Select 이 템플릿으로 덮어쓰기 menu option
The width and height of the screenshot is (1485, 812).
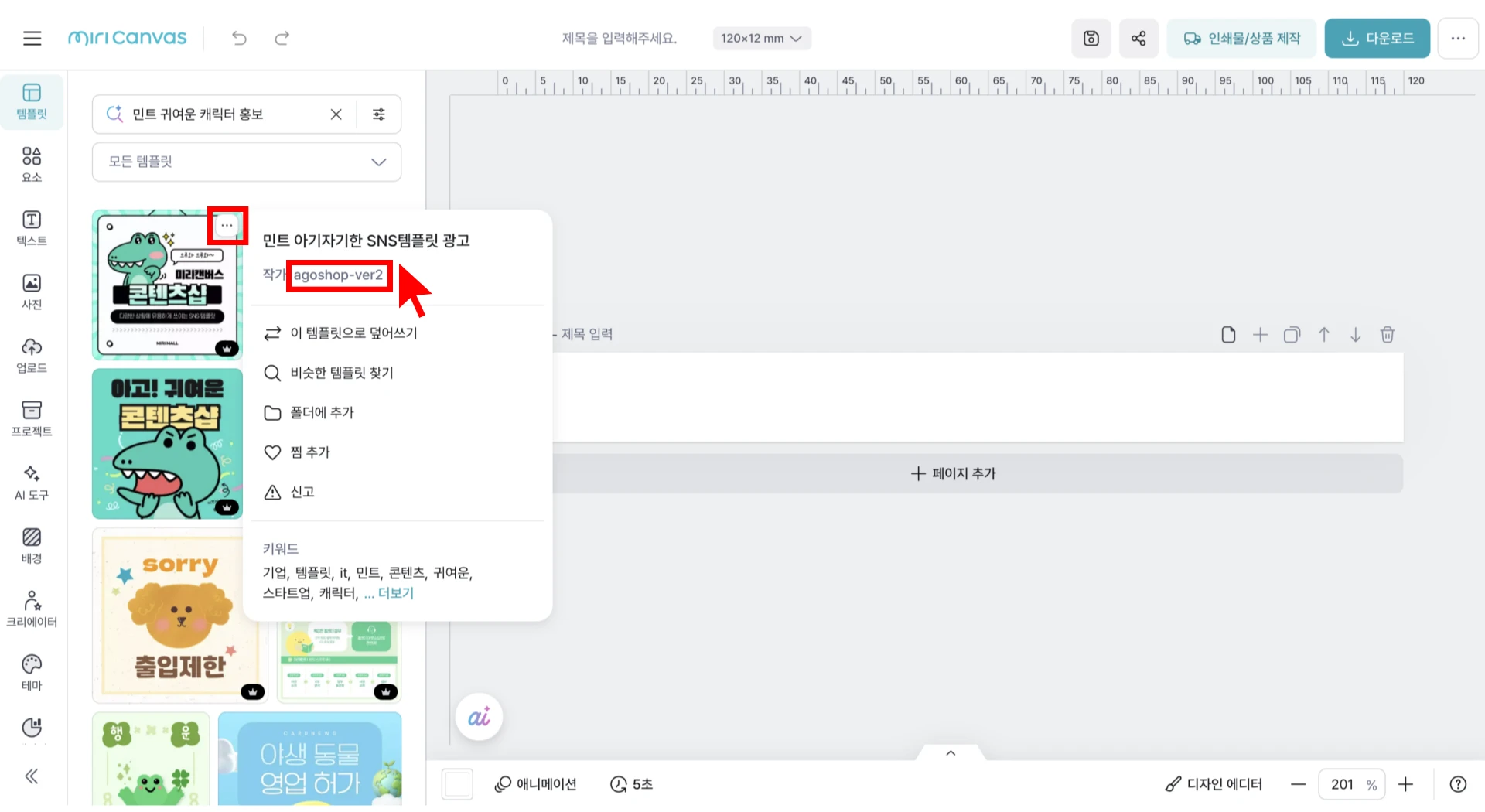click(x=353, y=333)
